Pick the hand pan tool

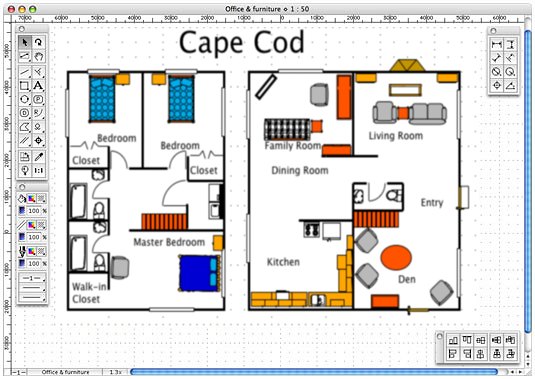[39, 56]
